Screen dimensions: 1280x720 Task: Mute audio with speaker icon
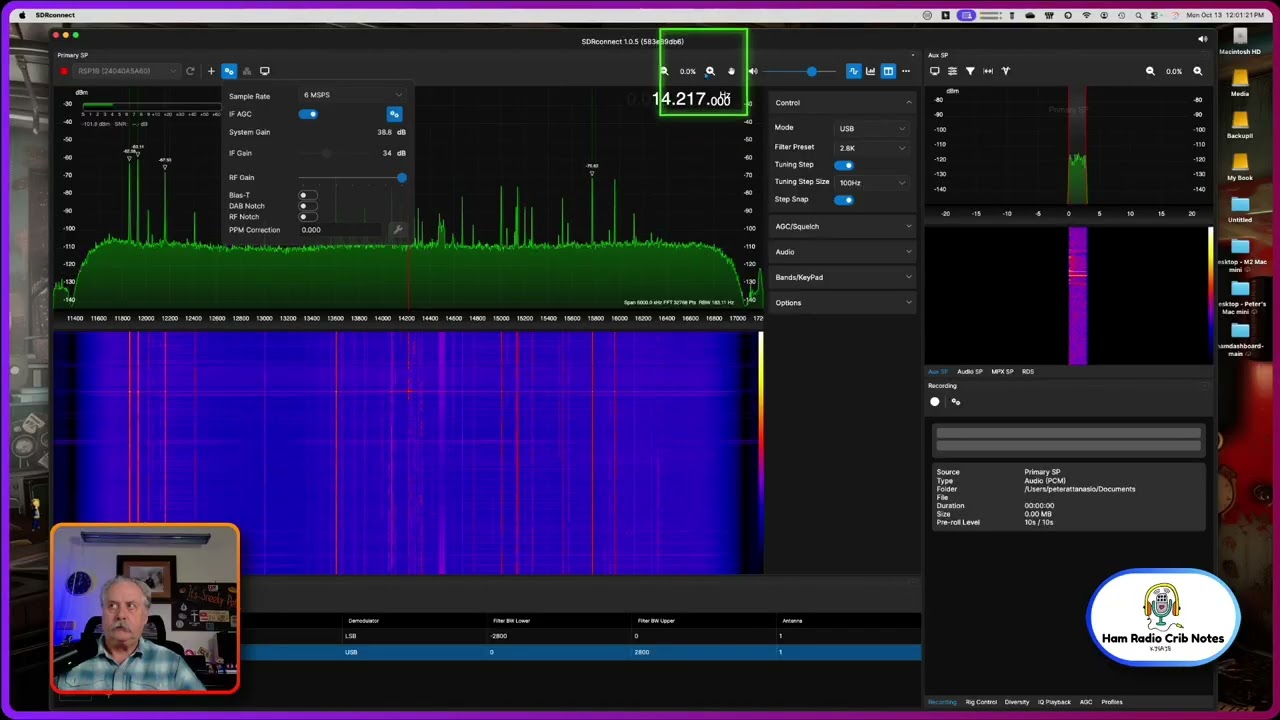753,71
